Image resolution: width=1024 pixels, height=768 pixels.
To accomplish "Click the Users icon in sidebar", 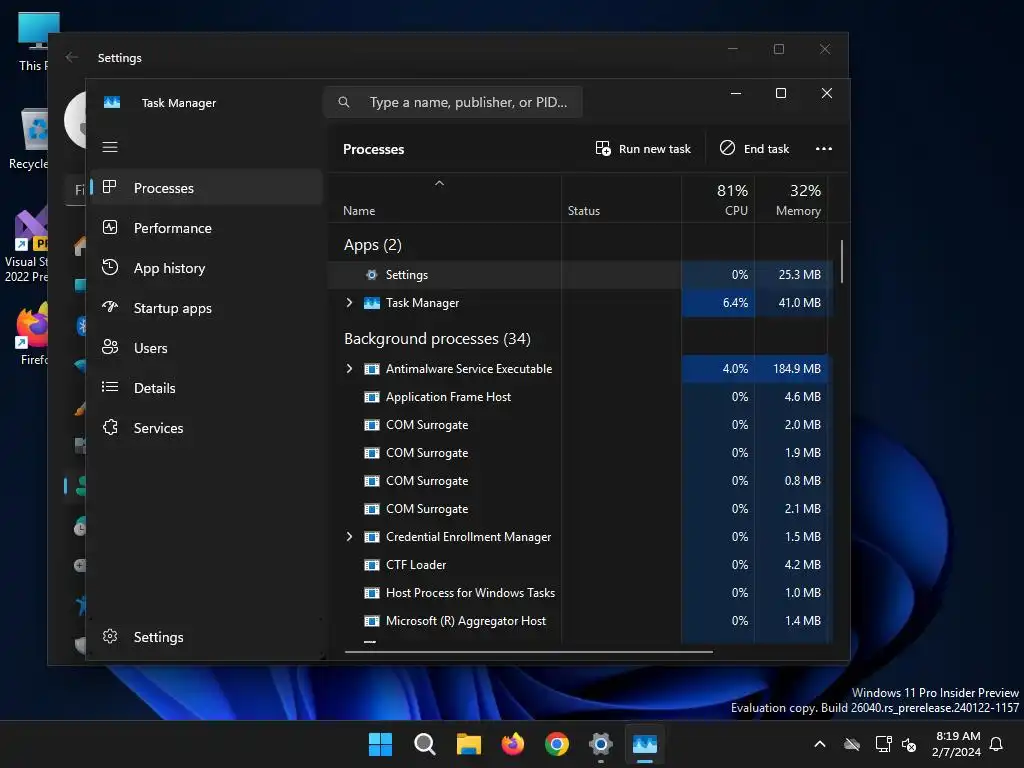I will (110, 347).
